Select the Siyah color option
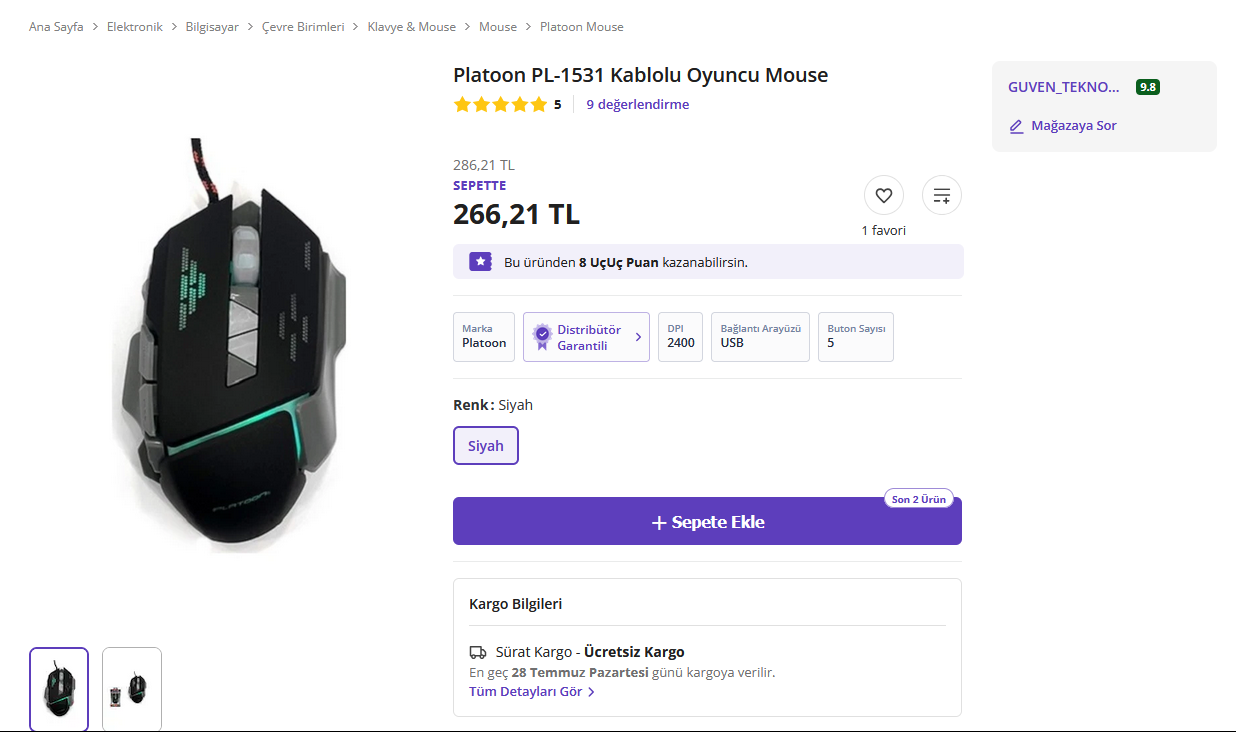 [486, 446]
